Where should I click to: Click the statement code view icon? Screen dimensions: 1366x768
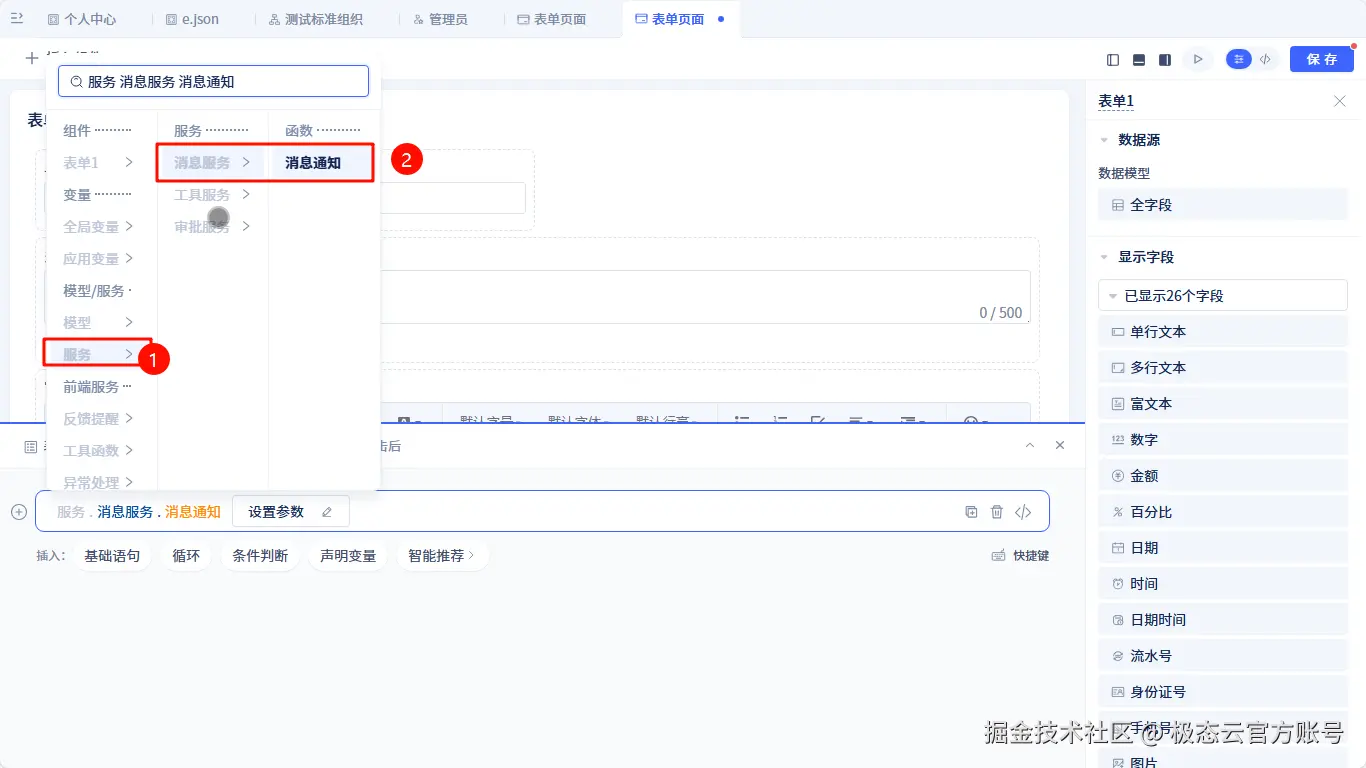[x=1023, y=512]
